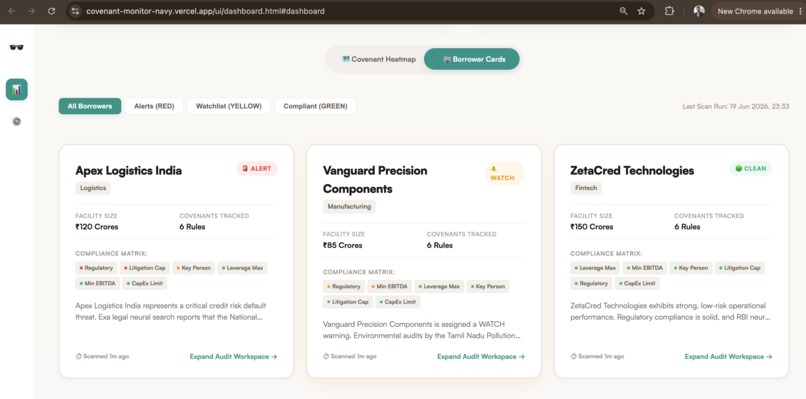Open the dashboard chart icon in sidebar

pos(16,89)
